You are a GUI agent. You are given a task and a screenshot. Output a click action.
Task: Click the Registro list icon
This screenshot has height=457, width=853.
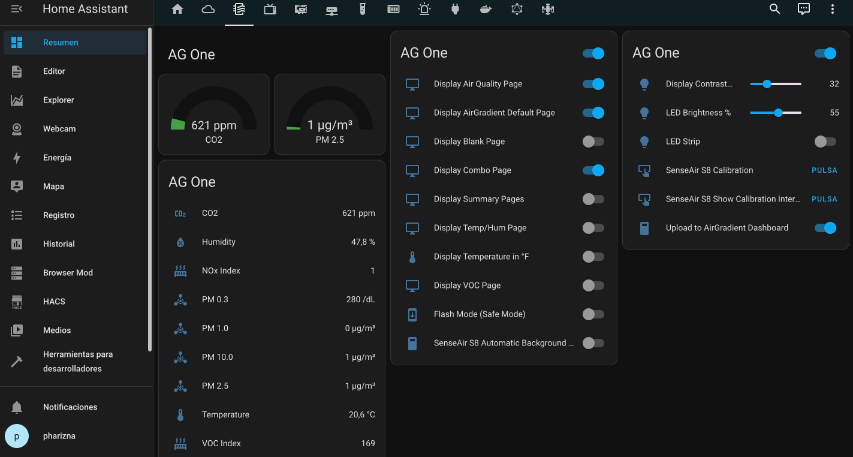(17, 215)
